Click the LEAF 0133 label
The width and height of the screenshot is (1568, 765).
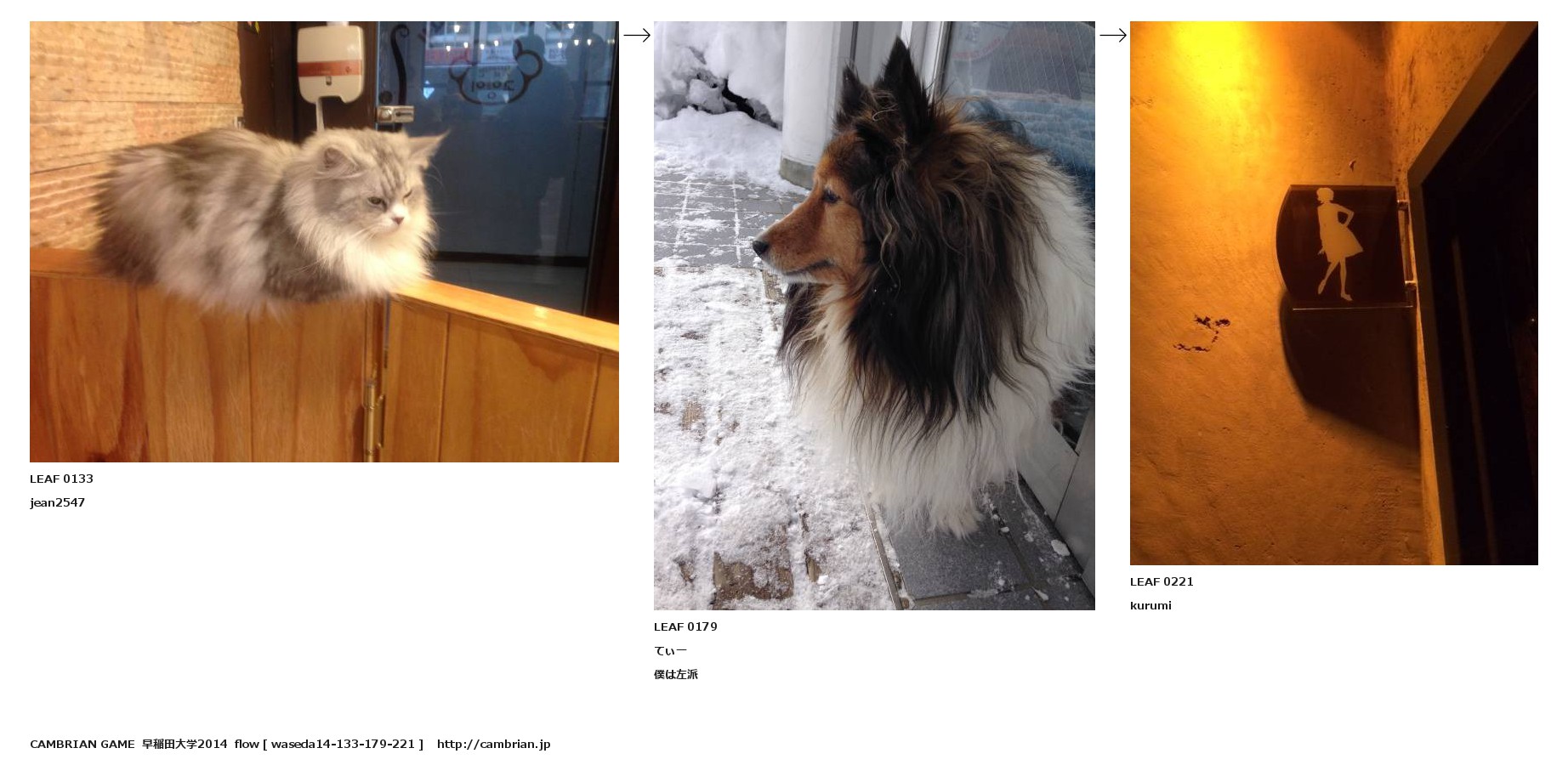pos(61,479)
